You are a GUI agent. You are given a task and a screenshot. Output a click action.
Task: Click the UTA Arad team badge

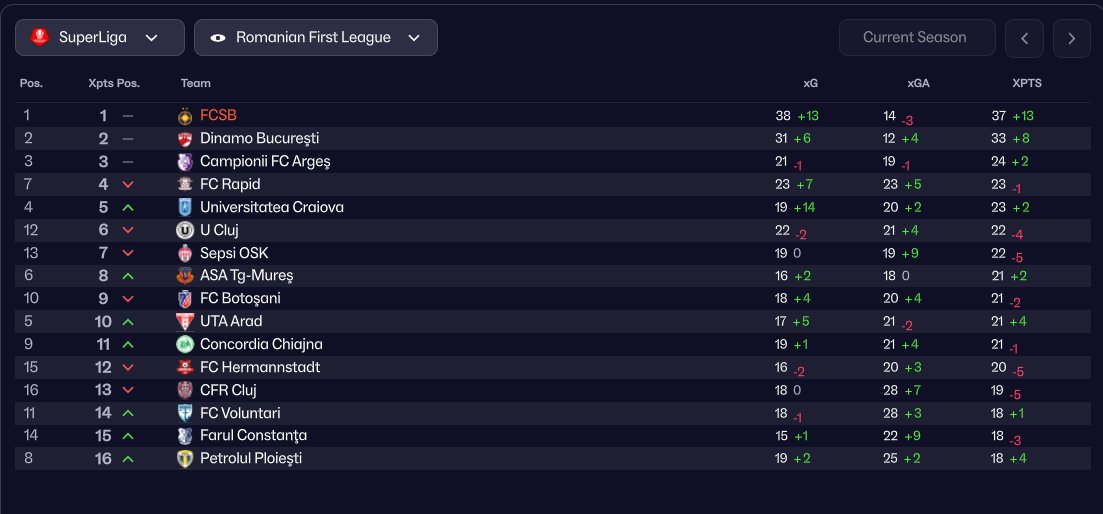tap(184, 322)
